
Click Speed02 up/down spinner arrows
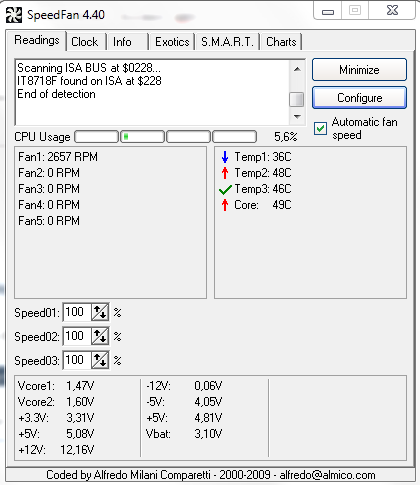point(100,336)
